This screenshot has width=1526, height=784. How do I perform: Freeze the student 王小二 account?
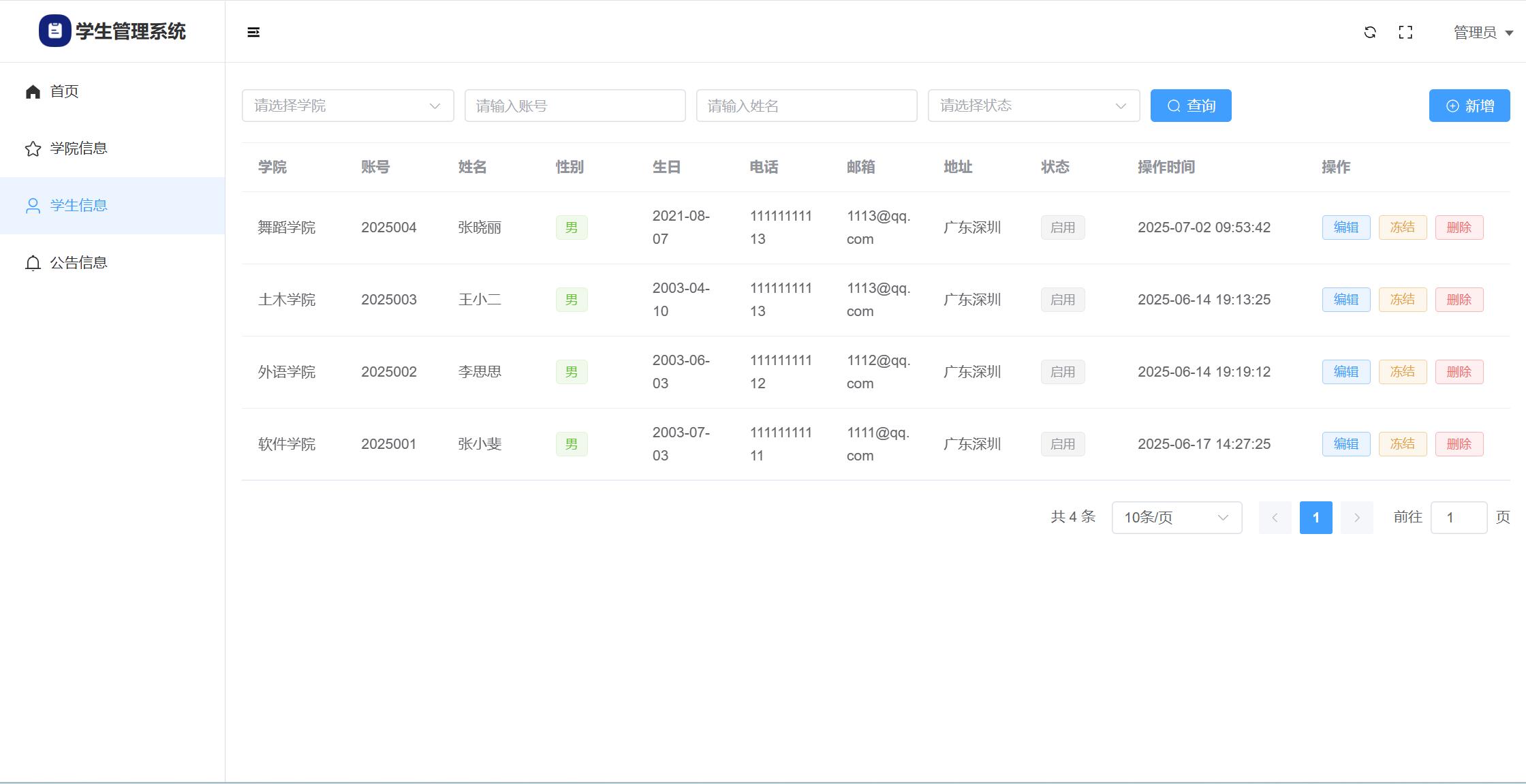click(1402, 300)
